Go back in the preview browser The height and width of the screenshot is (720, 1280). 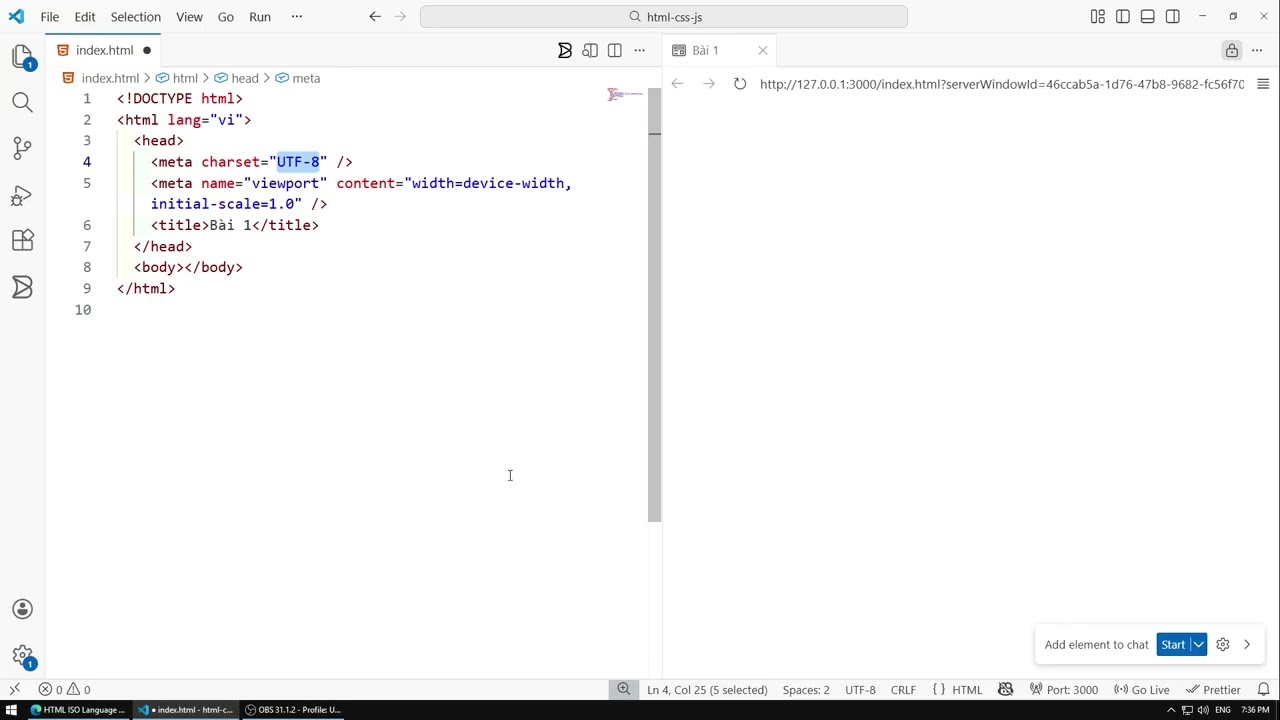pos(677,84)
